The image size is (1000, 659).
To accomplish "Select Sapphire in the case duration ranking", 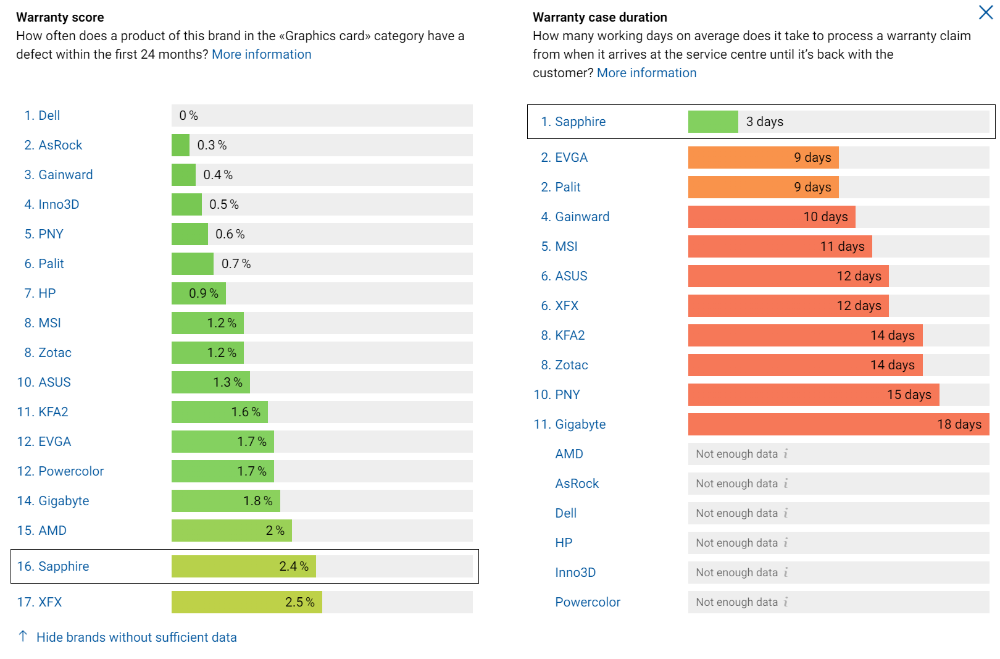I will pyautogui.click(x=573, y=122).
